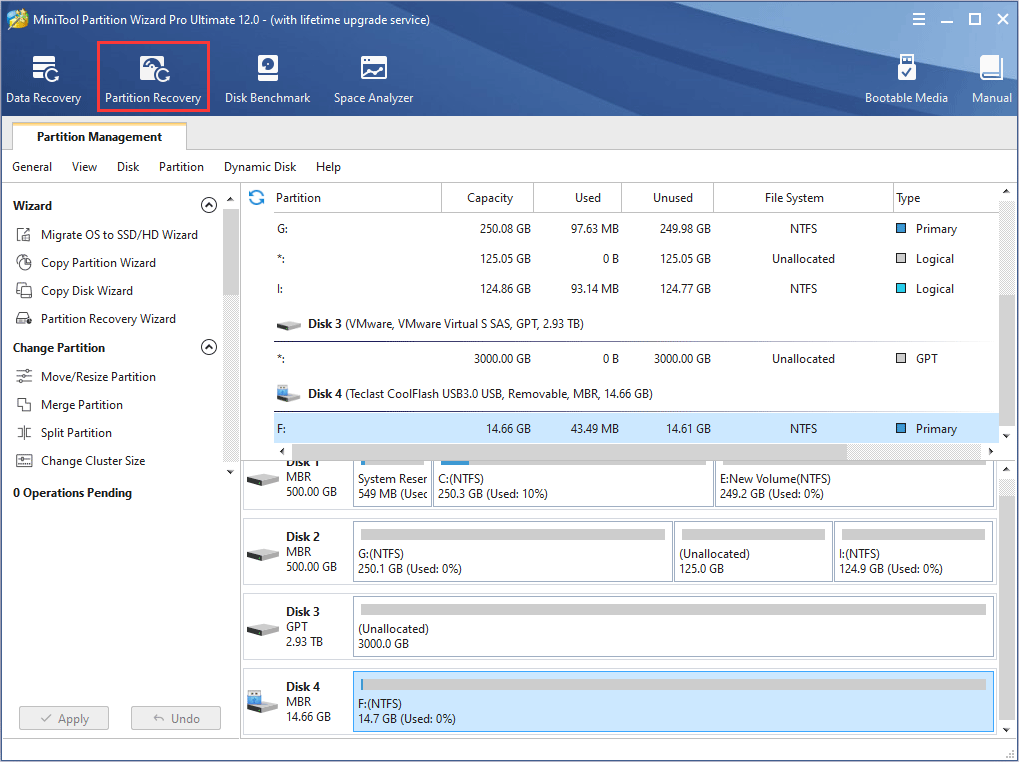Click the GPT color swatch in the Disk 3 row

pyautogui.click(x=901, y=358)
